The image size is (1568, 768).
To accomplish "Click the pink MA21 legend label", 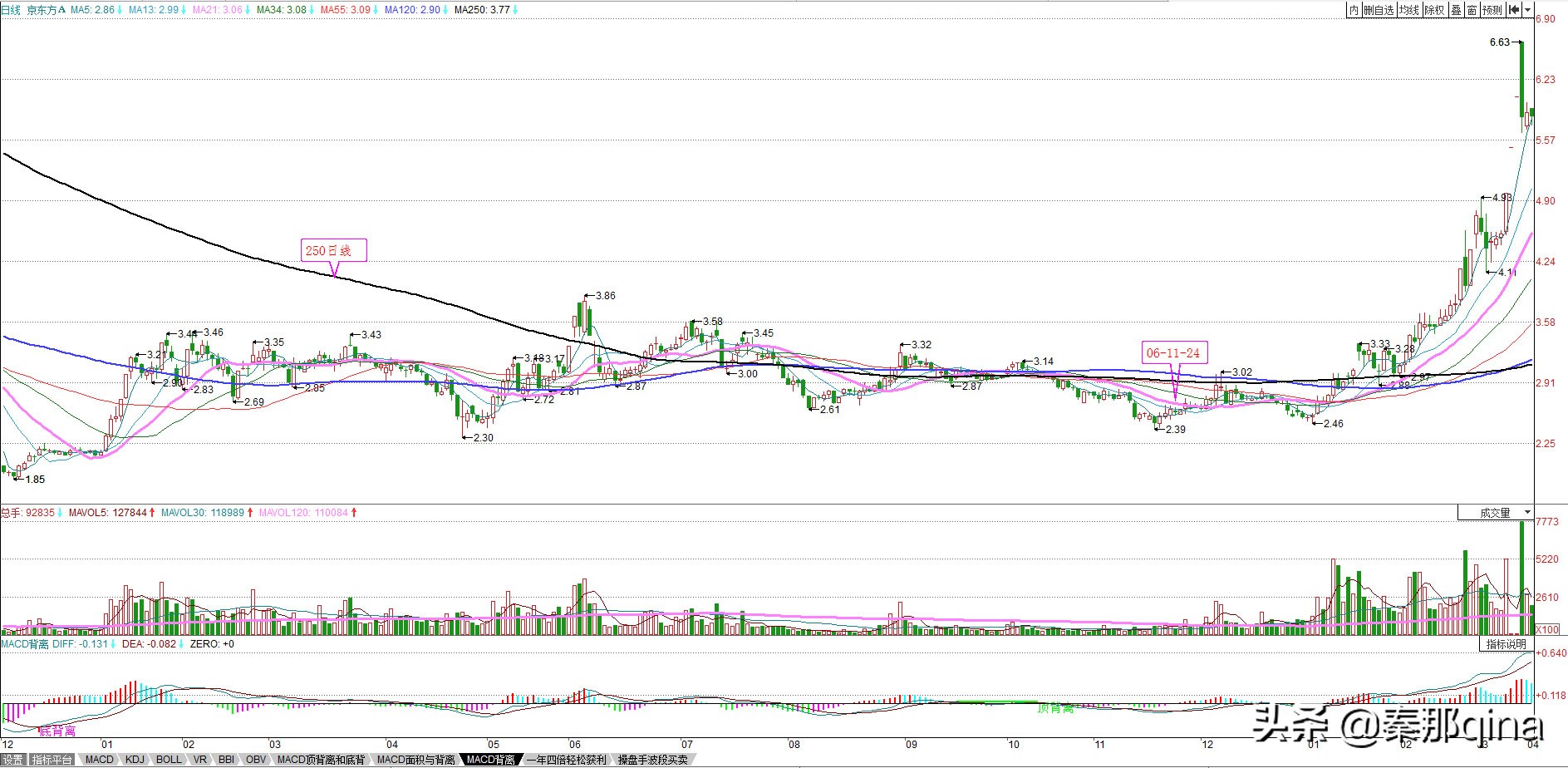I will (x=218, y=10).
